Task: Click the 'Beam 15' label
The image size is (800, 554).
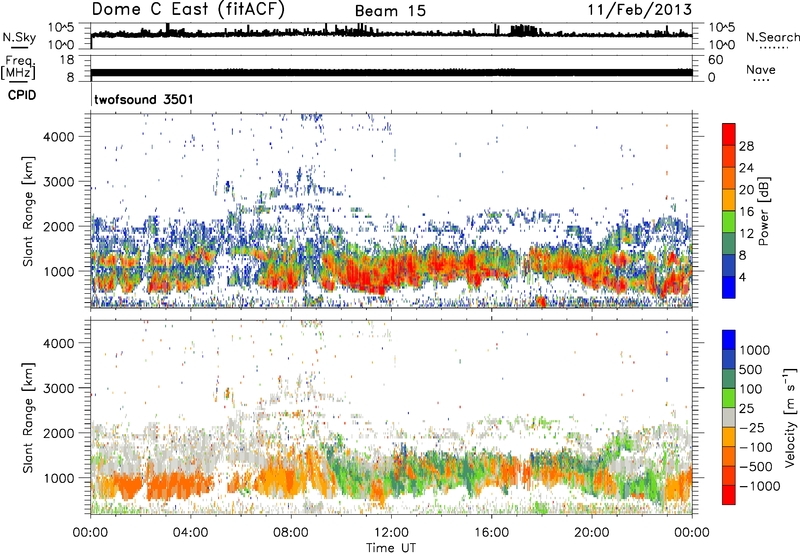Action: (x=390, y=11)
